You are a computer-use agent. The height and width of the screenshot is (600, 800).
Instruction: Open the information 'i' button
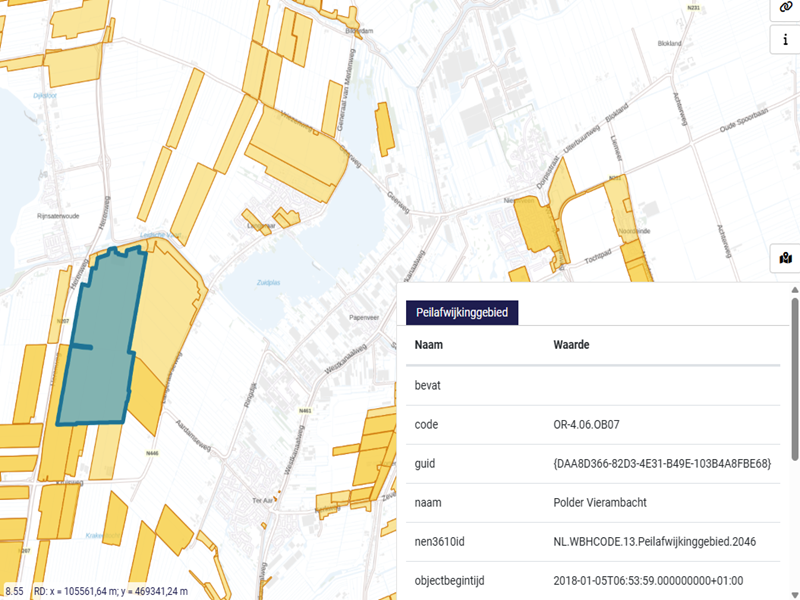pyautogui.click(x=785, y=39)
